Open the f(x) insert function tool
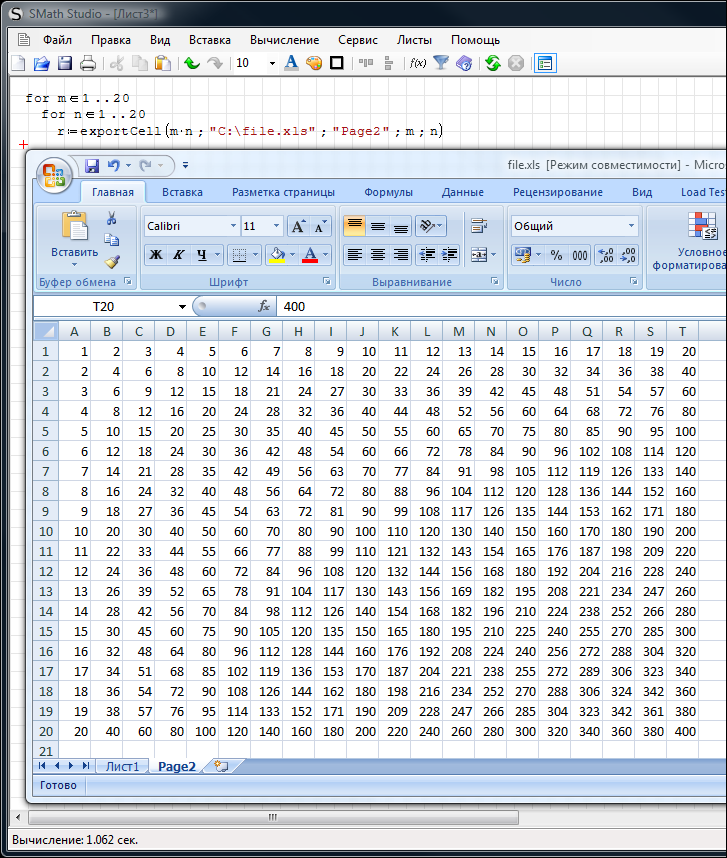The image size is (727, 858). [x=418, y=63]
